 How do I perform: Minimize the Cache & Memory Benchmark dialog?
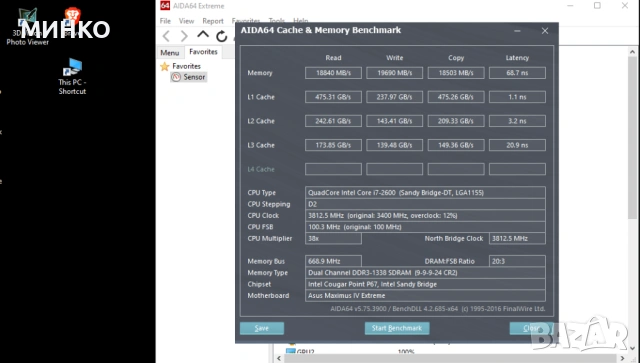pos(517,31)
